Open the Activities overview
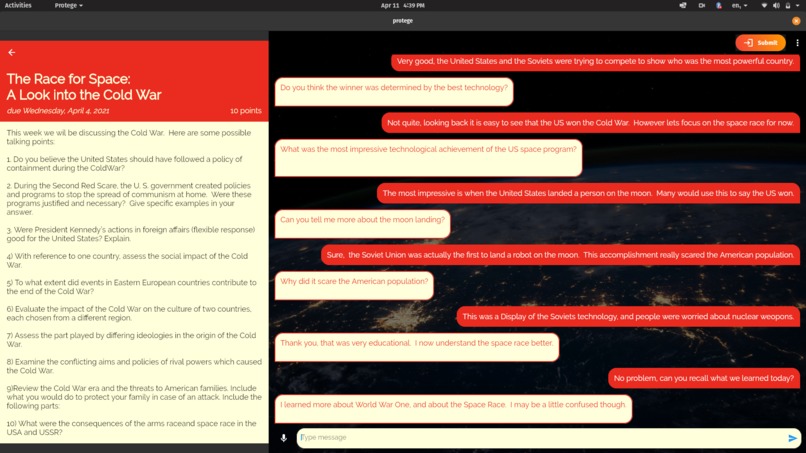Screen dimensions: 806x453 18,5
